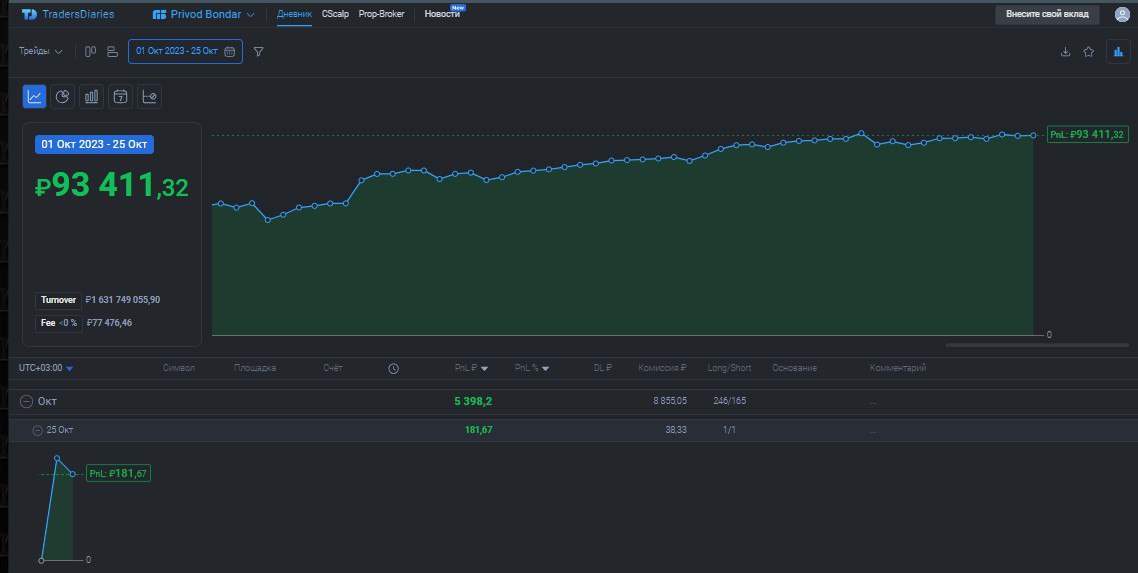Image resolution: width=1138 pixels, height=573 pixels.
Task: Open the comment ellipsis in 25 Окт row
Action: coord(873,431)
